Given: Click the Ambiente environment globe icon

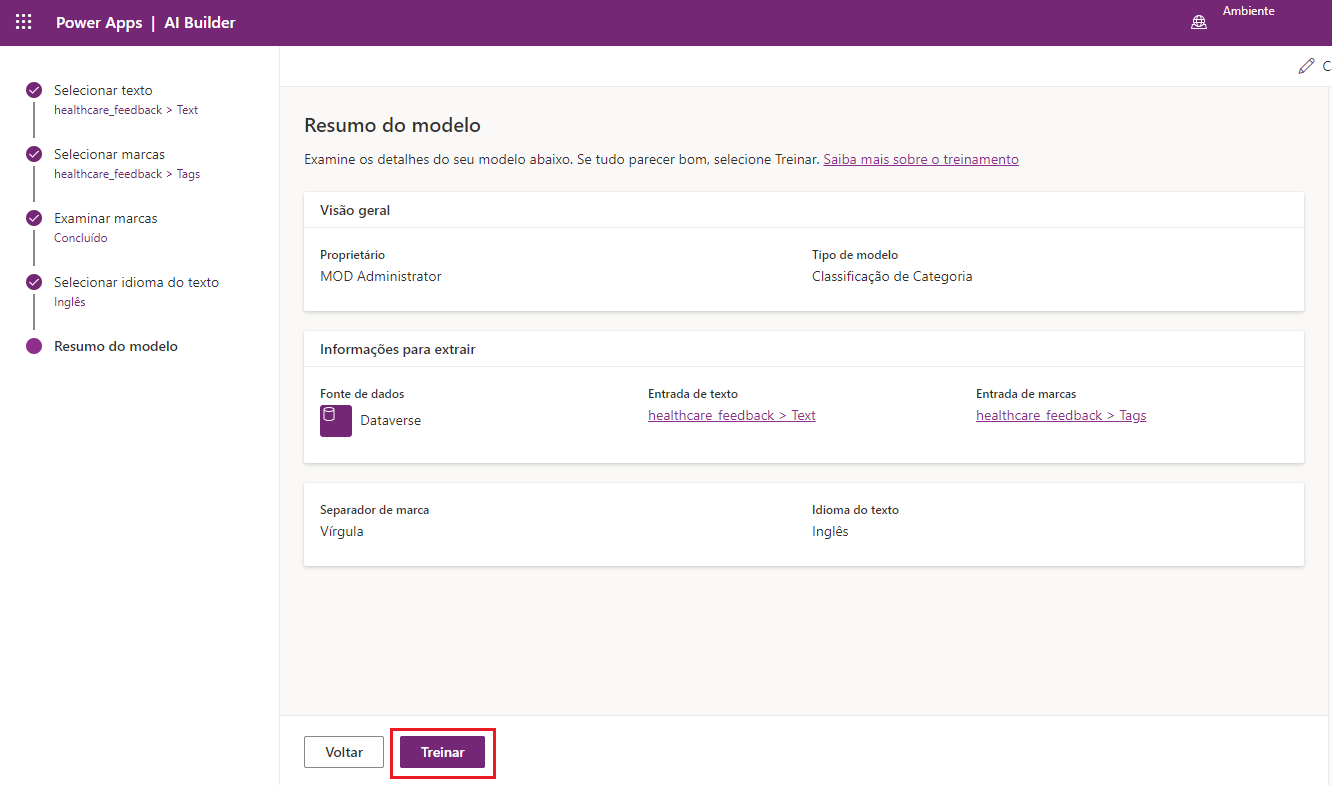Looking at the screenshot, I should 1199,23.
